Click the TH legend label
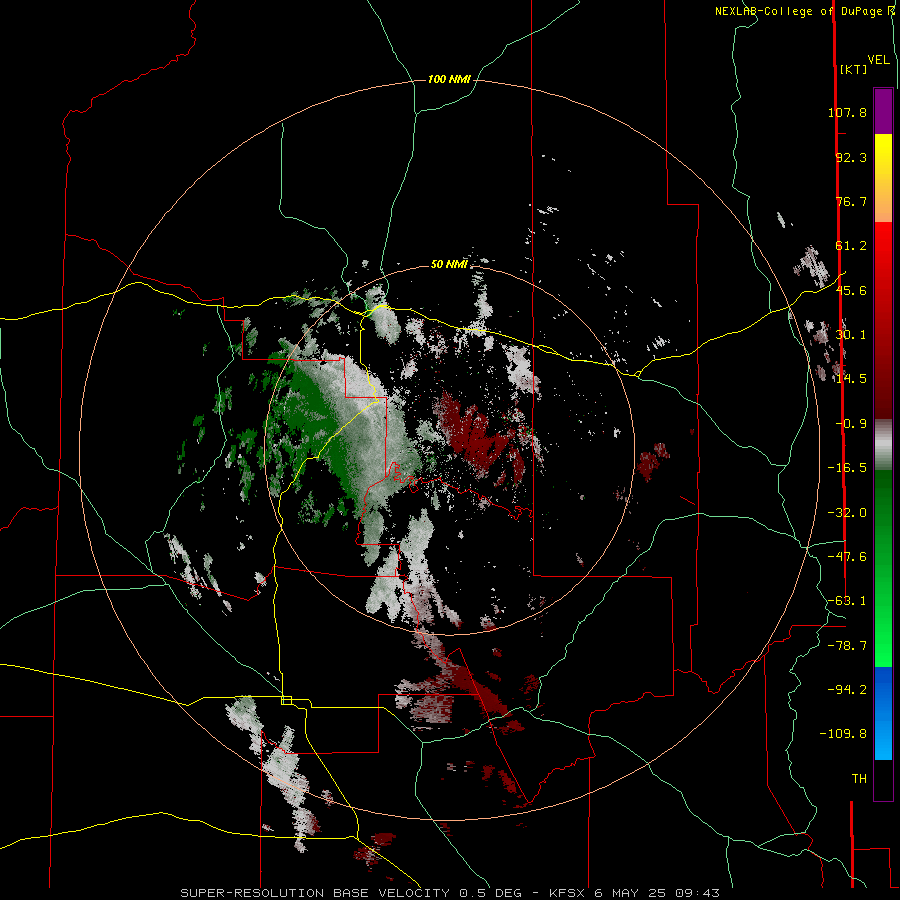This screenshot has width=900, height=900. coord(859,779)
